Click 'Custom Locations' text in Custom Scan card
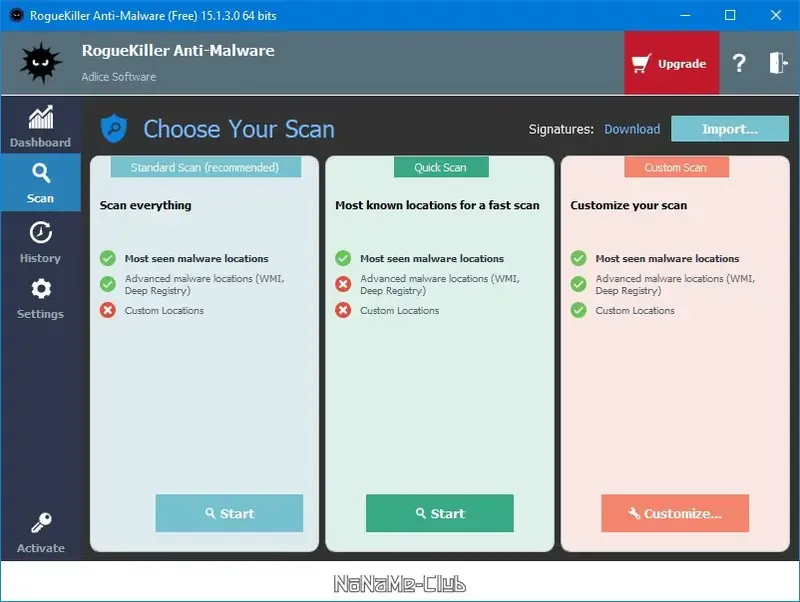The width and height of the screenshot is (800, 602). point(635,310)
